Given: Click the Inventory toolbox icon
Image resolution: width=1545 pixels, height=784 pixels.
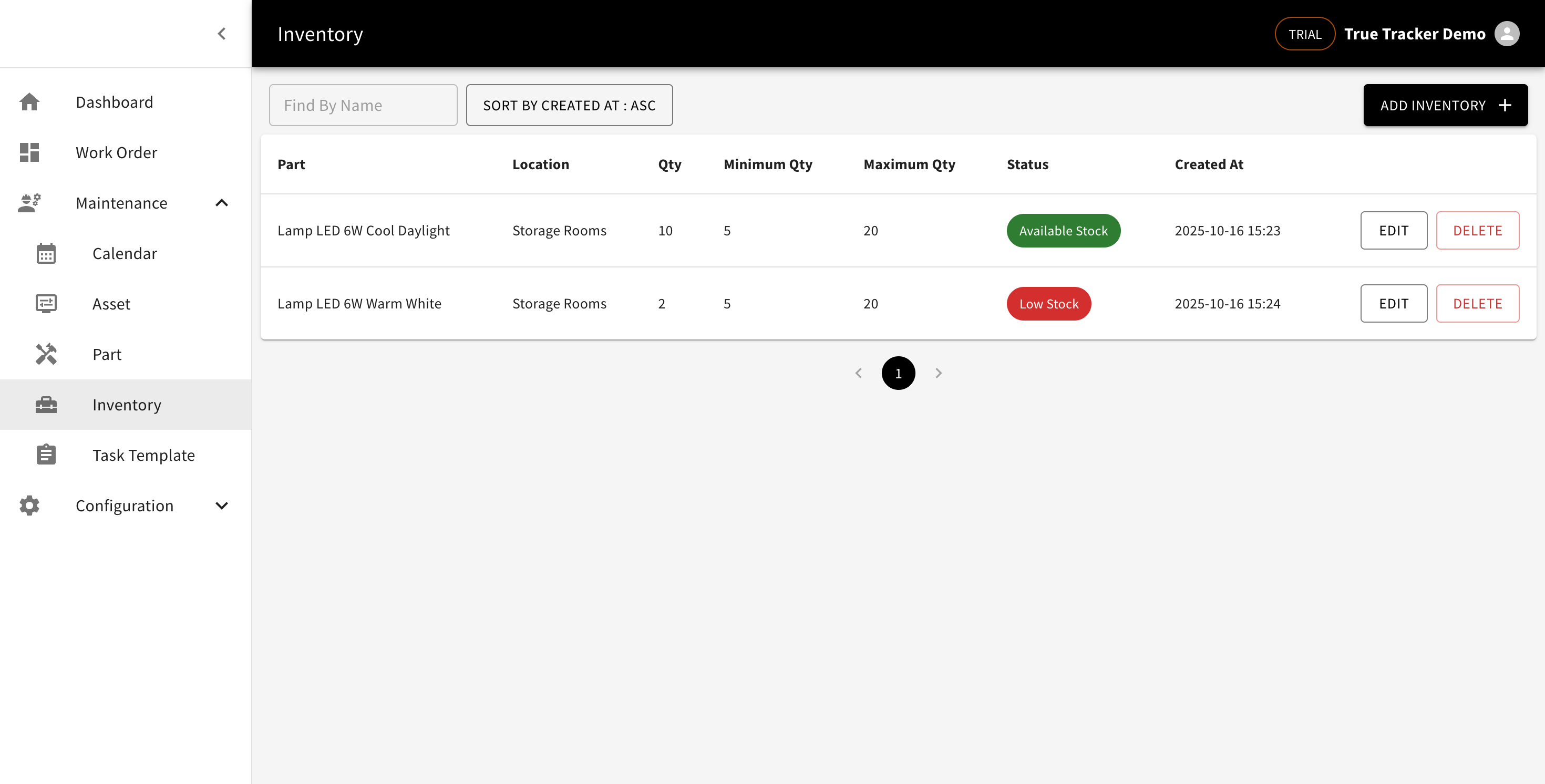Looking at the screenshot, I should [46, 404].
